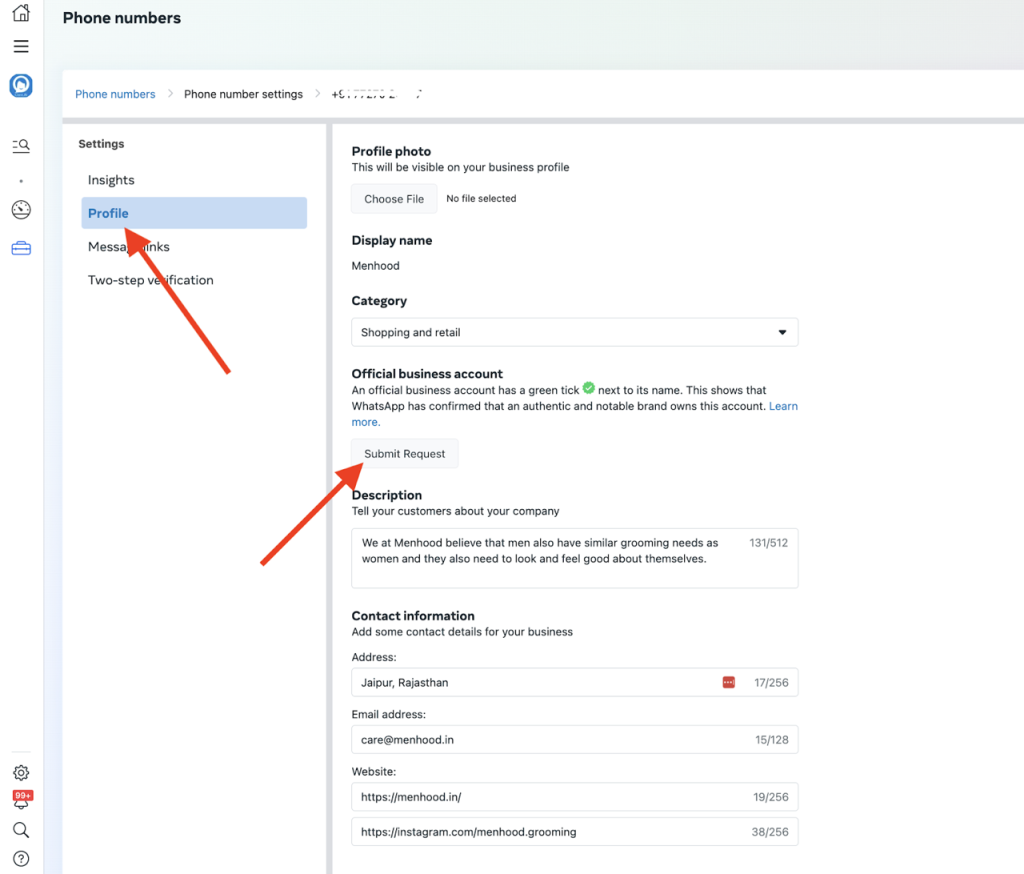Click the 131/512 character counter
Screen dimensions: 1024x874
coord(768,543)
